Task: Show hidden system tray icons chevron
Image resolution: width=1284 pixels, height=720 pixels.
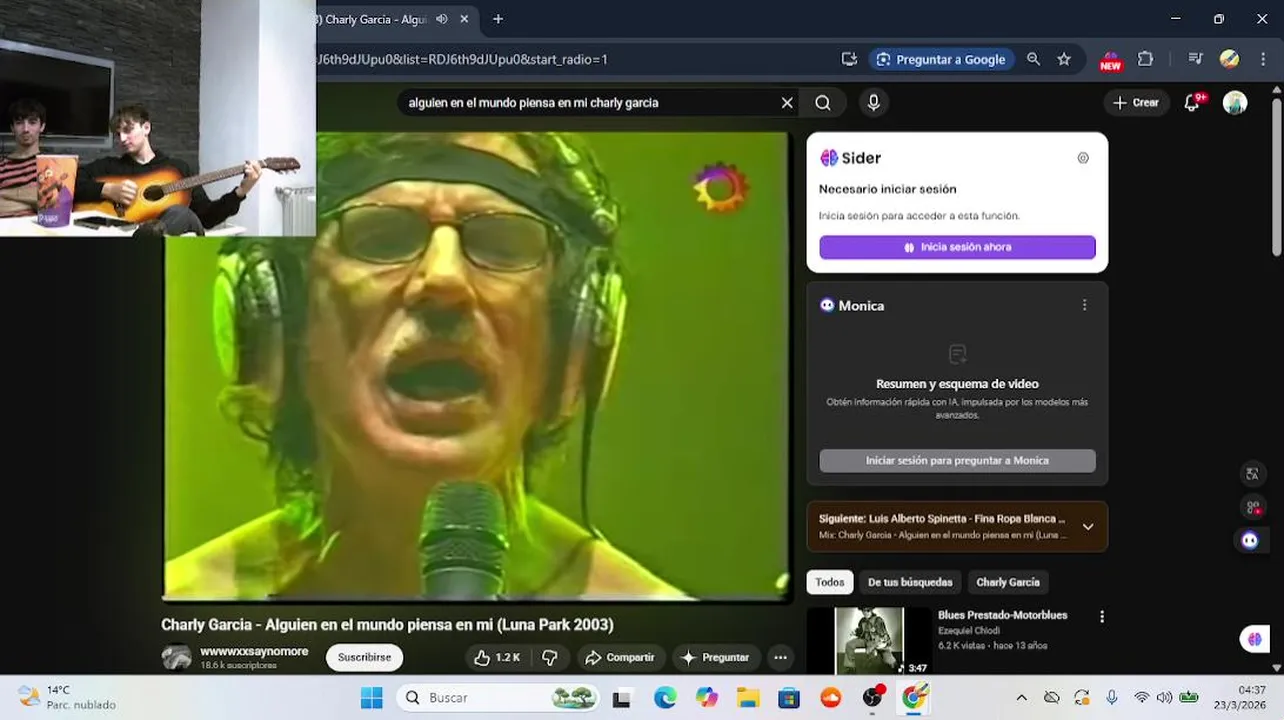Action: 1021,698
